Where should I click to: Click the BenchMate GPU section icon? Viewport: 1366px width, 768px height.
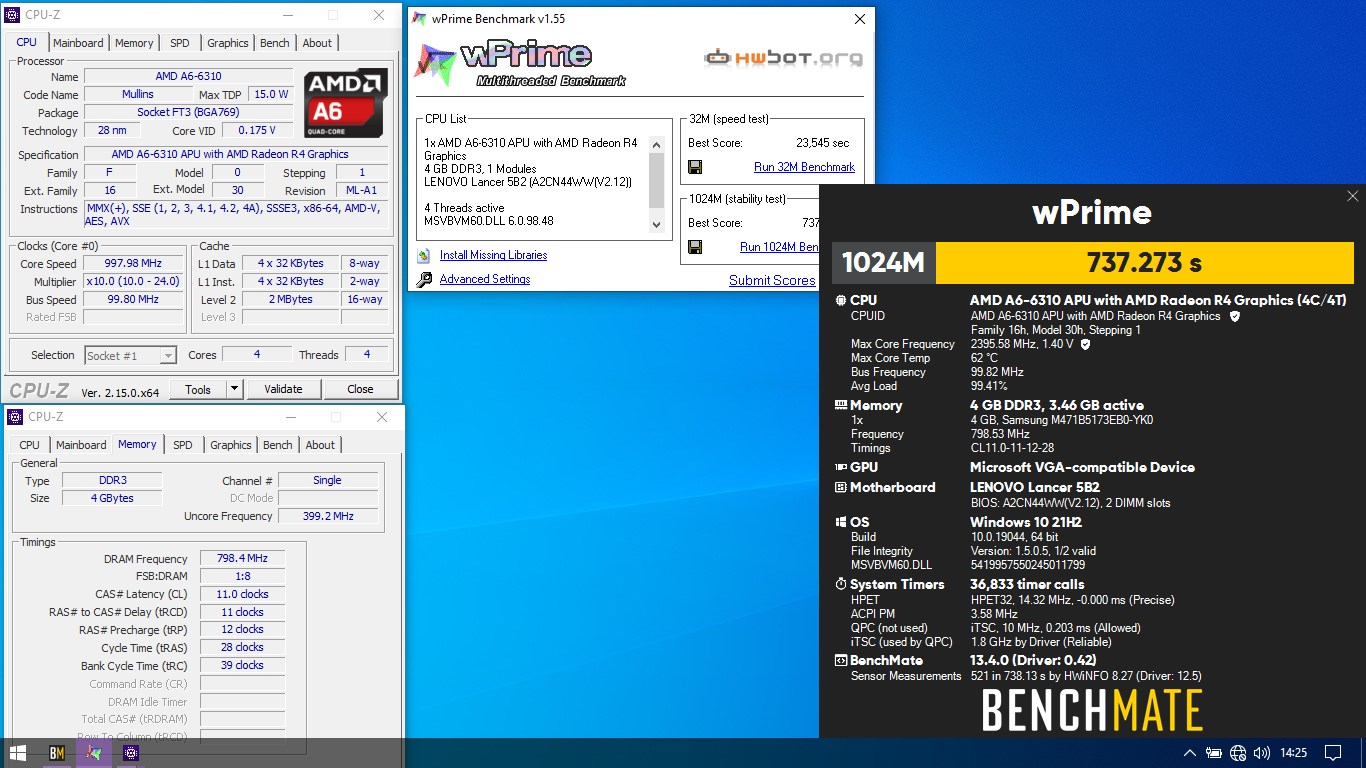tap(840, 467)
